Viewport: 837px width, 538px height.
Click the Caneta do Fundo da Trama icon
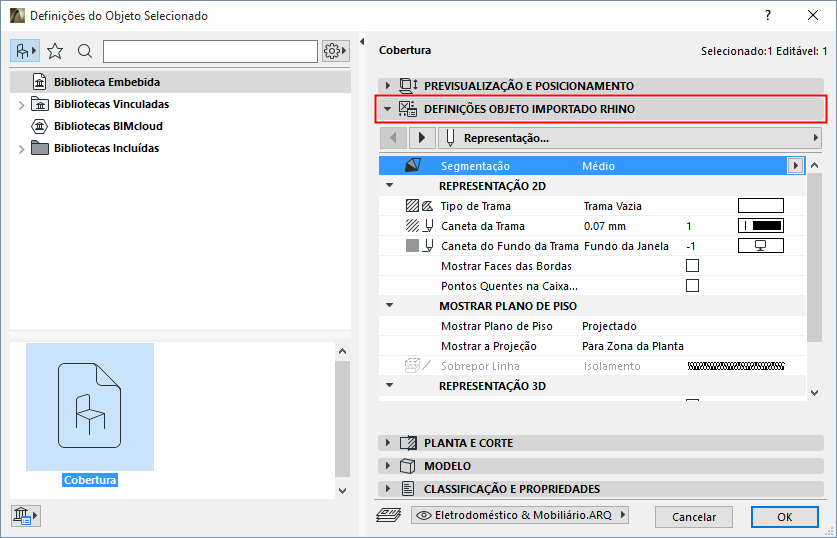coord(419,246)
